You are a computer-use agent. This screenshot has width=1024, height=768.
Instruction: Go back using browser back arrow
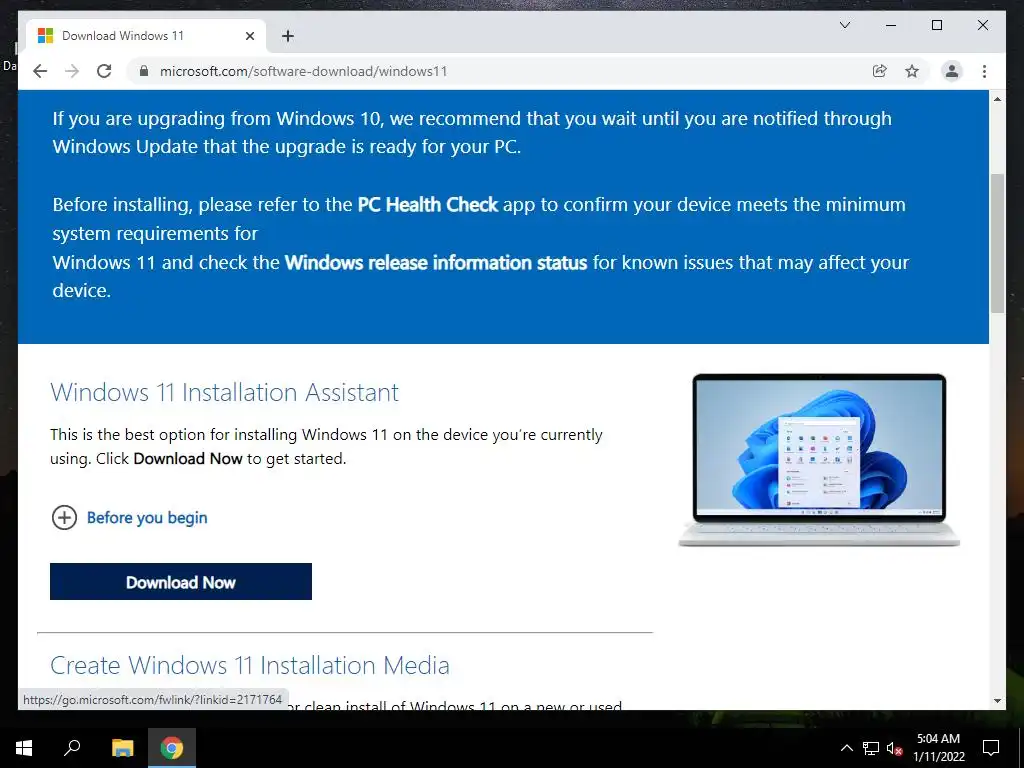point(40,71)
